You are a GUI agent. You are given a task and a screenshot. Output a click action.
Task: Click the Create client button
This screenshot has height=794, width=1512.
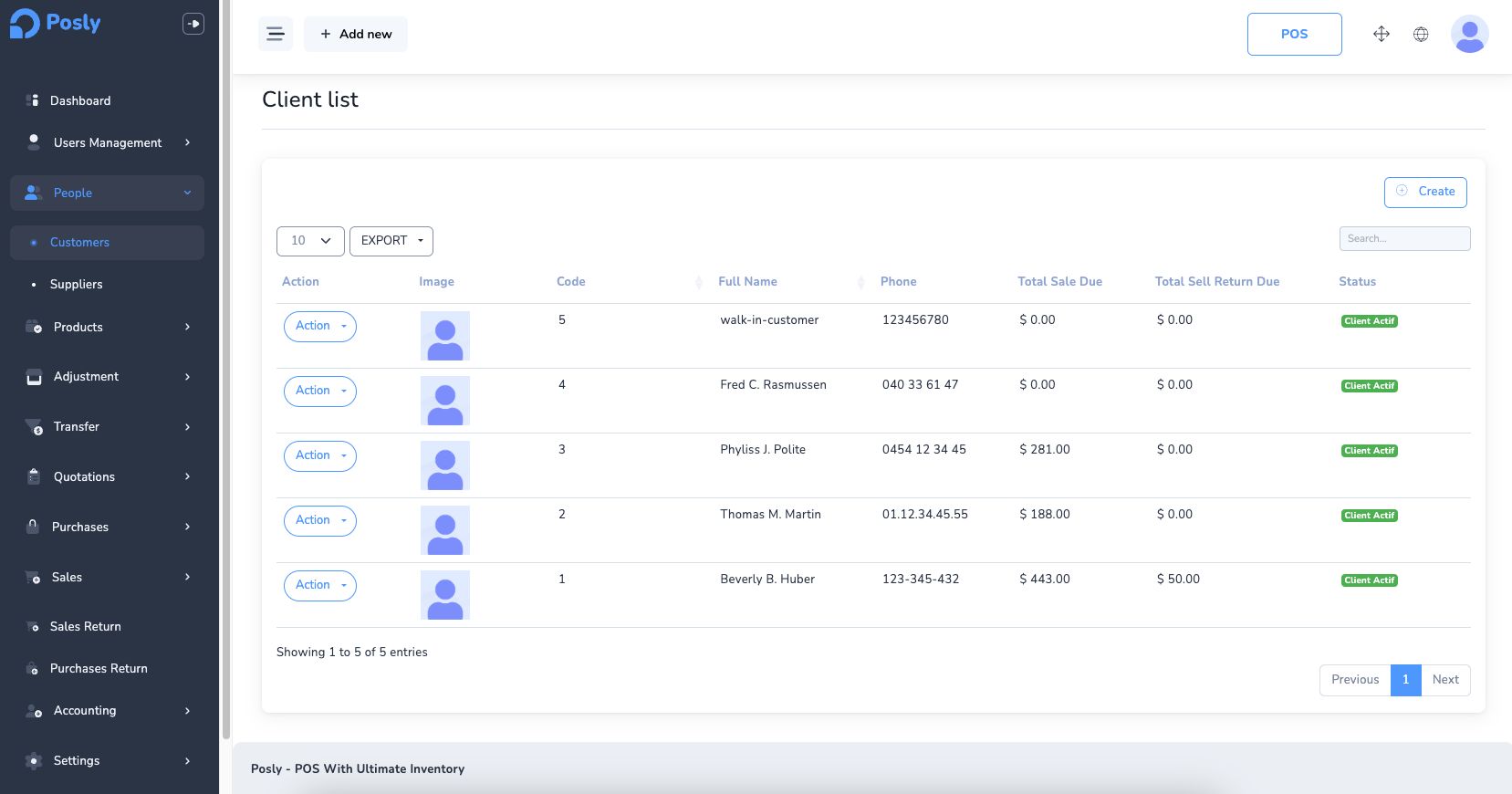pyautogui.click(x=1425, y=192)
